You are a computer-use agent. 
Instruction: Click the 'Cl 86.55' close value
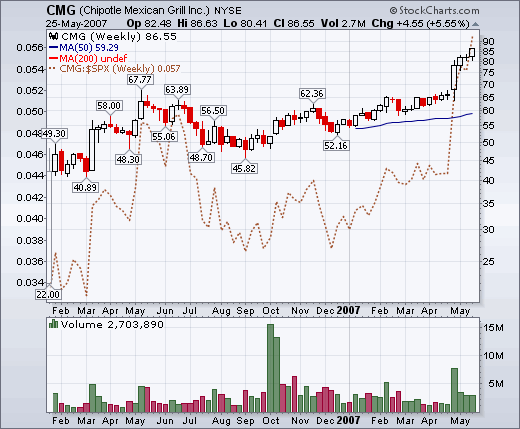(x=294, y=24)
